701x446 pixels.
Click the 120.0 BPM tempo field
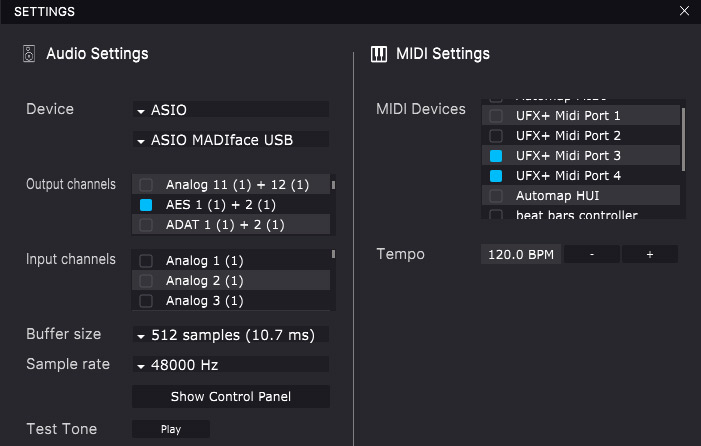(520, 255)
